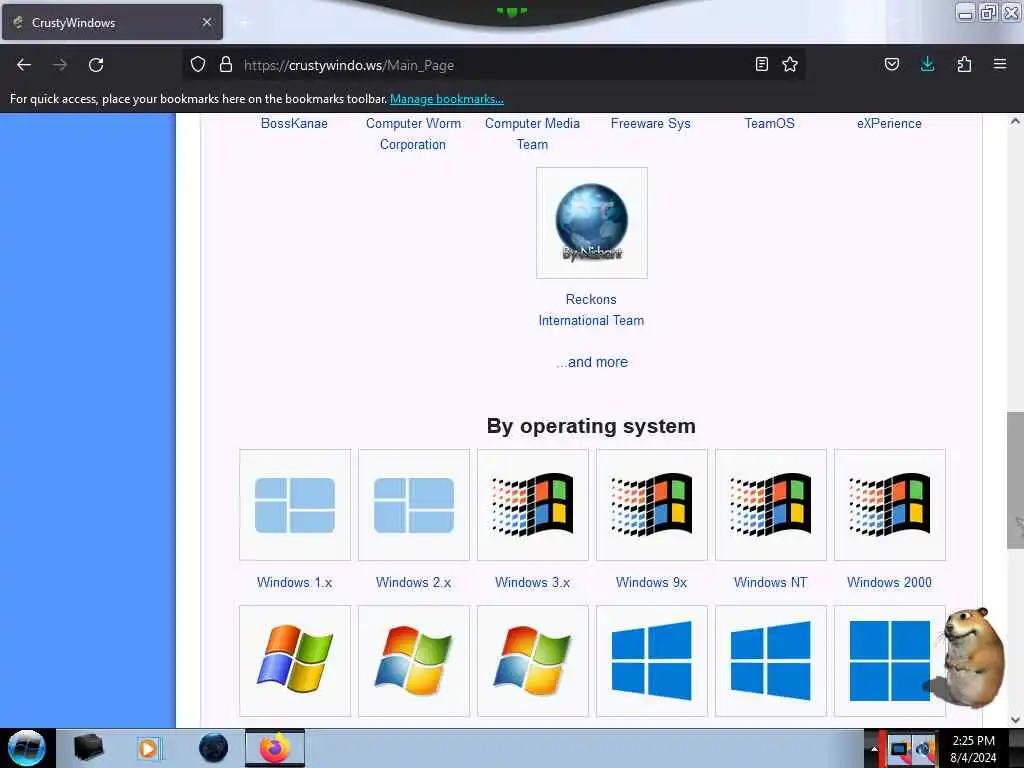The height and width of the screenshot is (768, 1024).
Task: Open the BossKanae link
Action: 294,123
